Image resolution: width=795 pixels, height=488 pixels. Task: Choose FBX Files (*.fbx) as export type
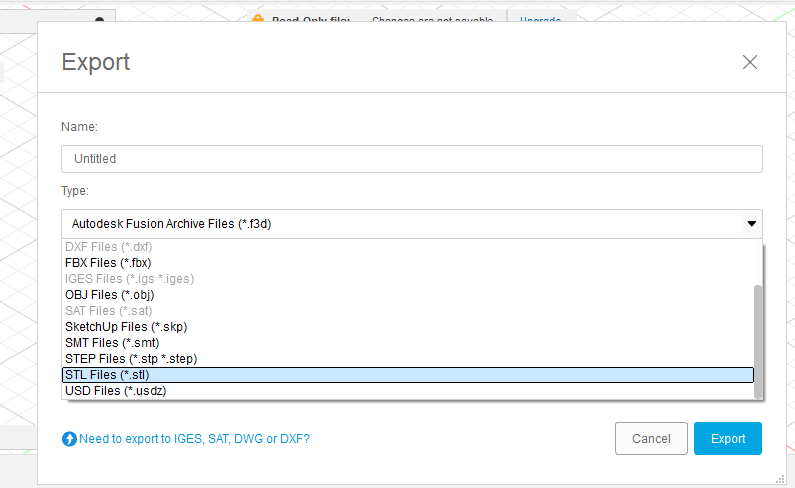(x=108, y=263)
